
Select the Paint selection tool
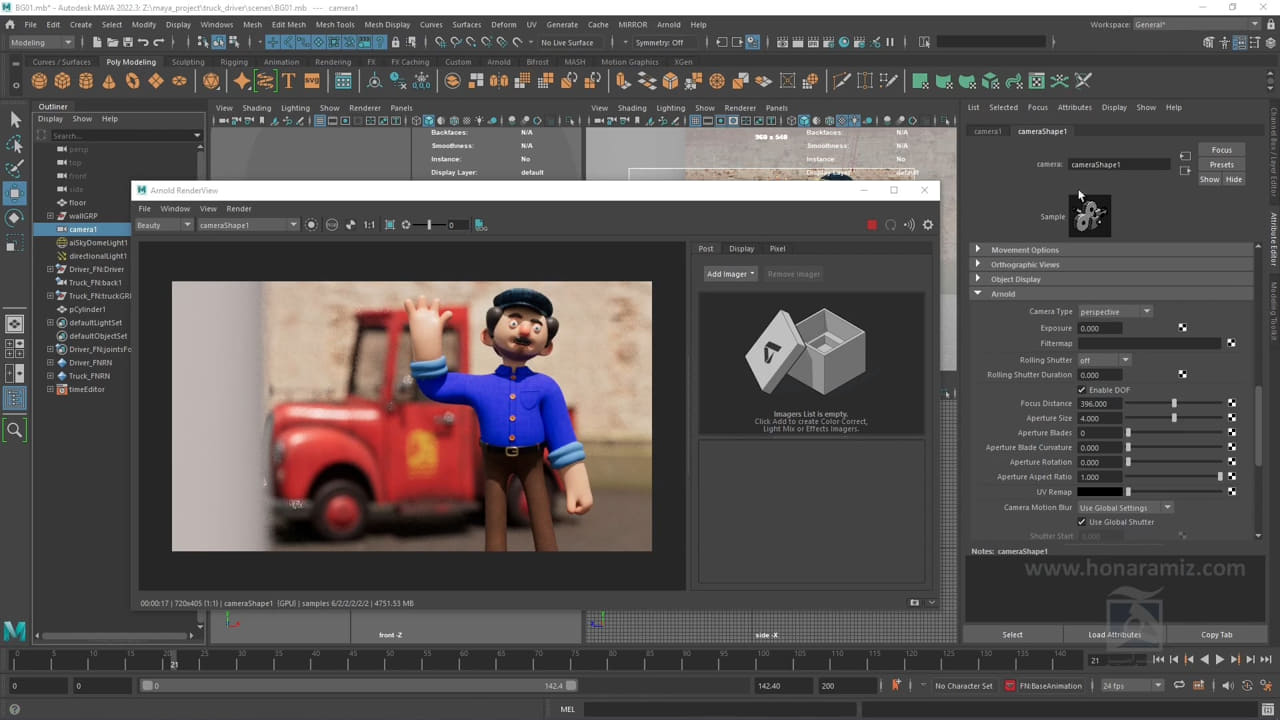point(15,169)
